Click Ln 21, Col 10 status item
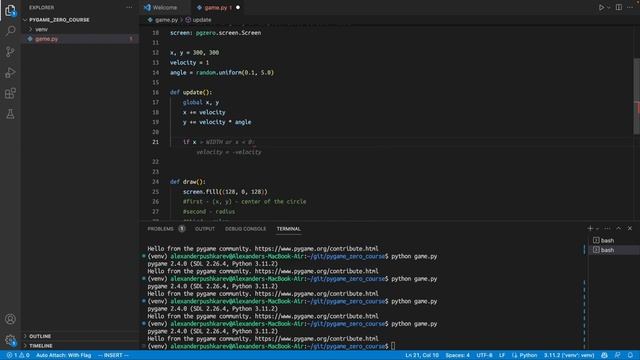This screenshot has width=640, height=360. (x=422, y=355)
